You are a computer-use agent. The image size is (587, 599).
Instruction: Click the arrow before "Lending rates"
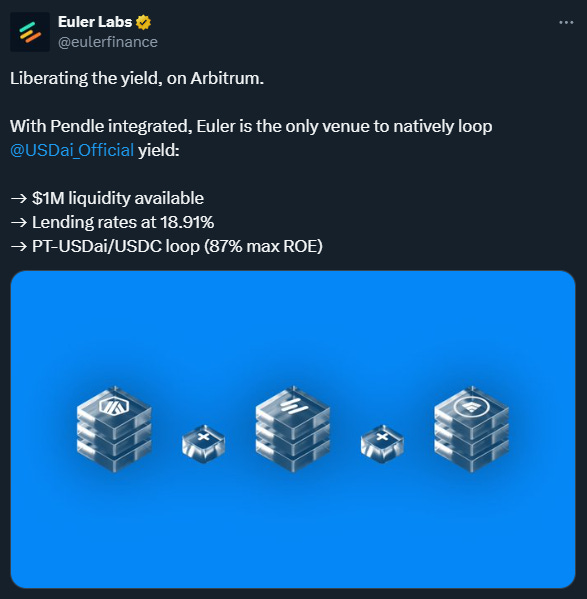point(19,222)
